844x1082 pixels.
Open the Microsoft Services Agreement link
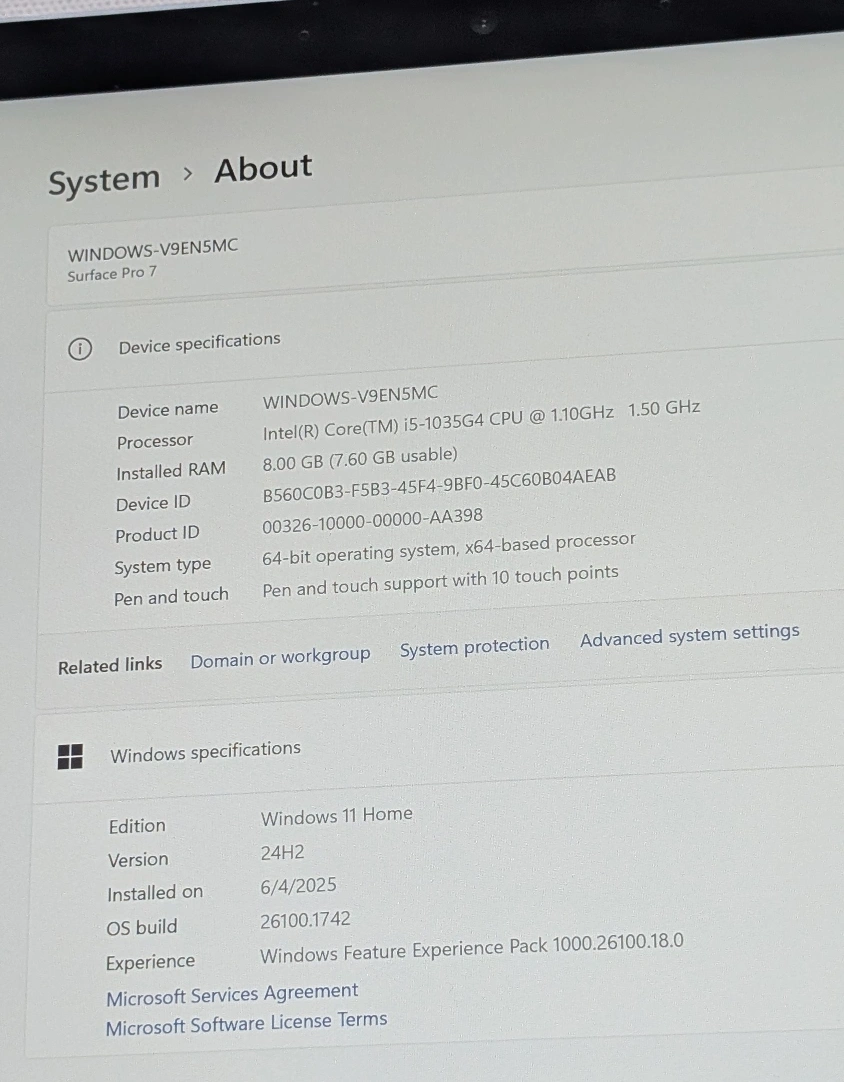(232, 994)
